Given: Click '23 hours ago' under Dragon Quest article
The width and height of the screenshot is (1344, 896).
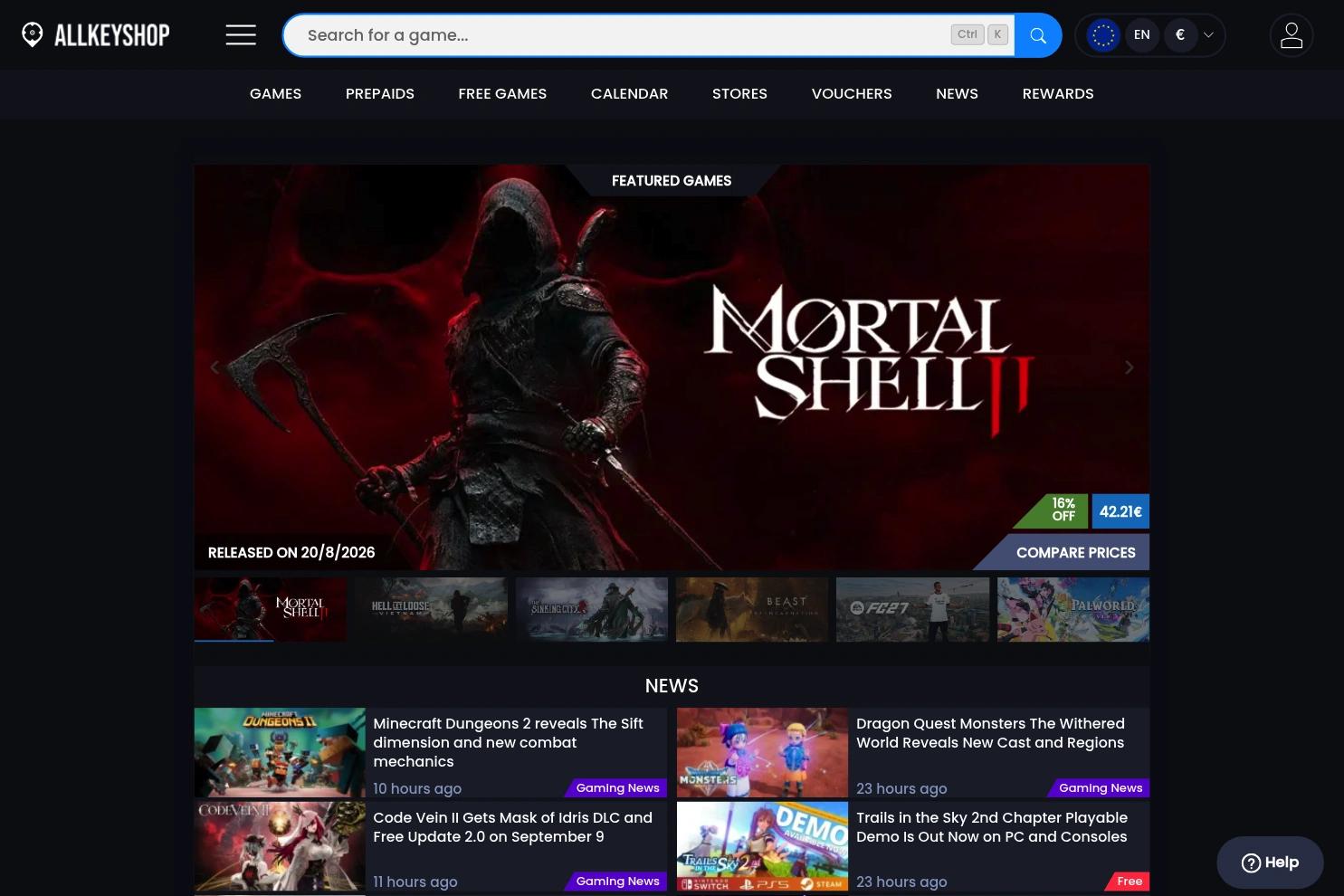Looking at the screenshot, I should pos(901,789).
